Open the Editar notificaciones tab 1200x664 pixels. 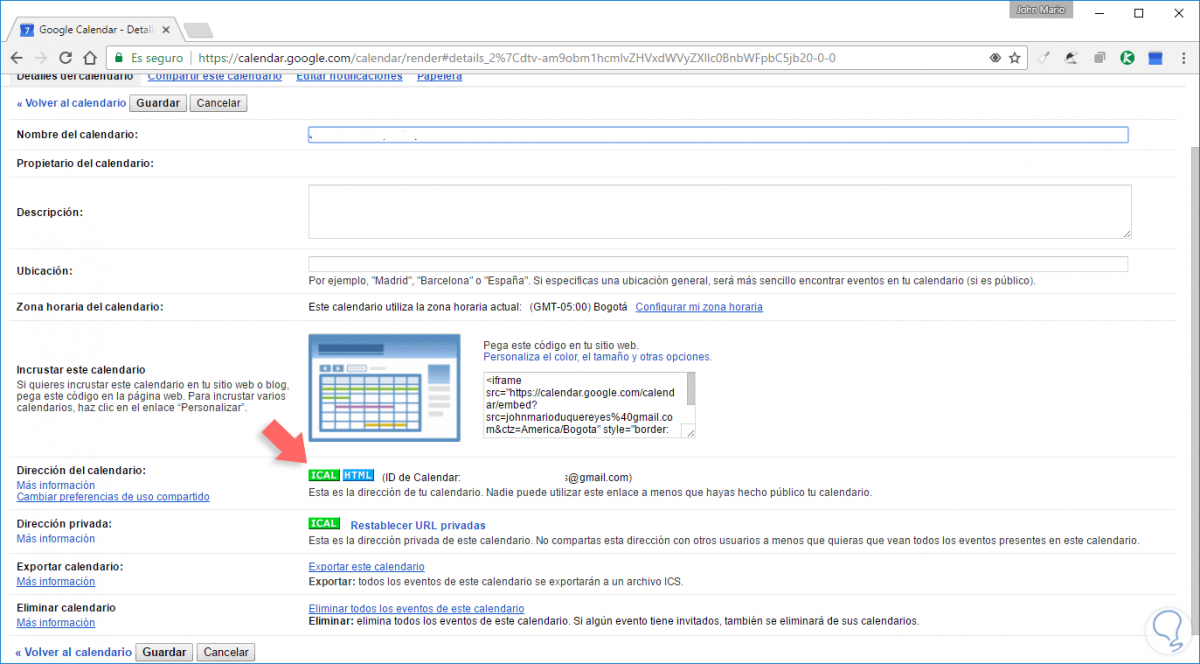[350, 76]
